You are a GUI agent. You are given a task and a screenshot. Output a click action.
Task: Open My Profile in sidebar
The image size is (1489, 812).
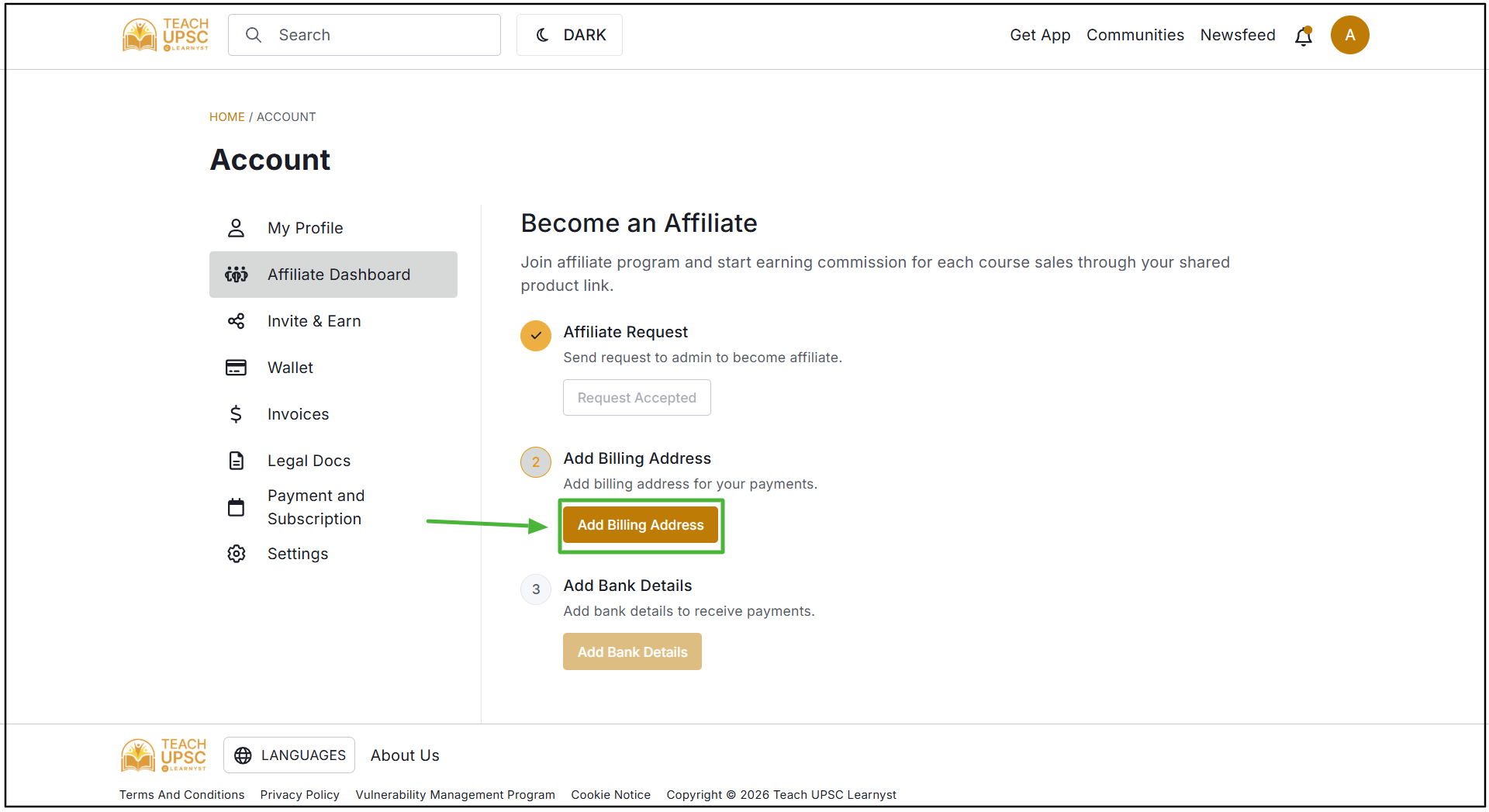click(x=333, y=228)
